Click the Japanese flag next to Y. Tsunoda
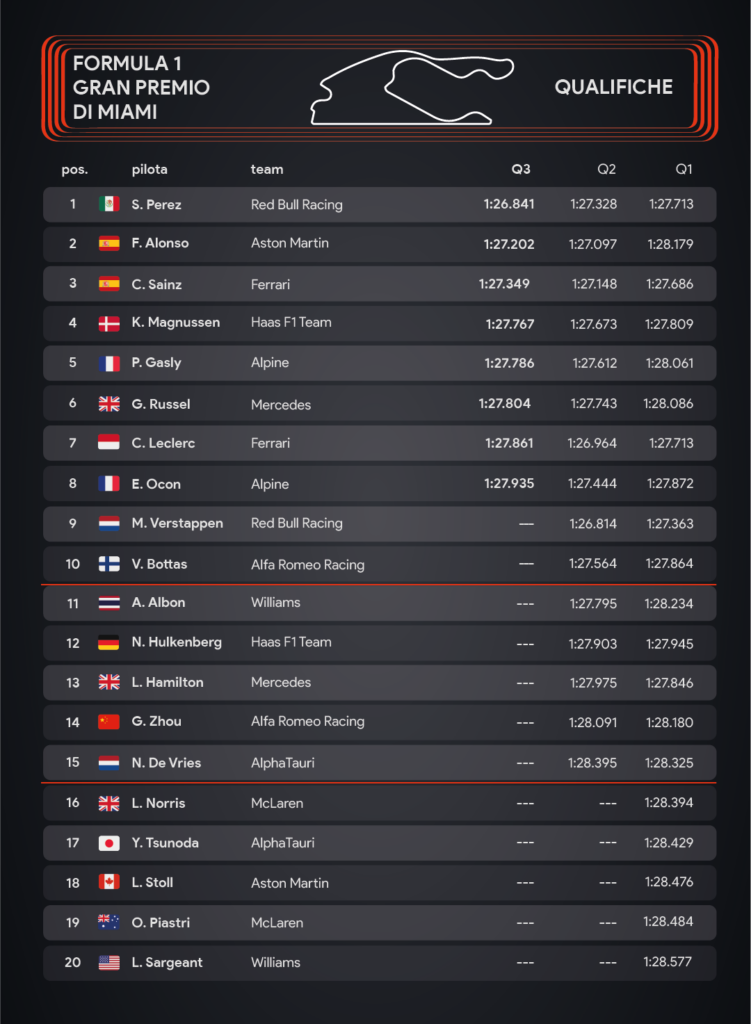This screenshot has height=1024, width=751. click(x=109, y=843)
